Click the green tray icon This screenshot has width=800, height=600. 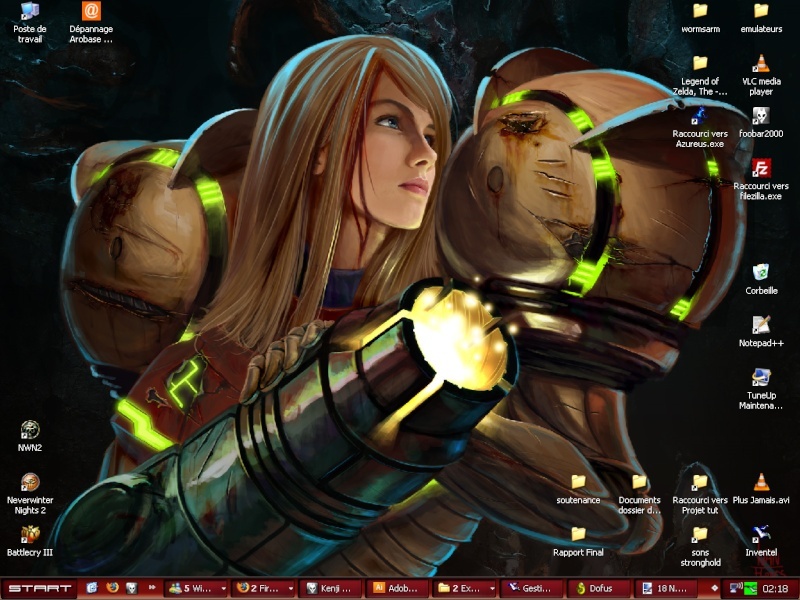[x=750, y=588]
